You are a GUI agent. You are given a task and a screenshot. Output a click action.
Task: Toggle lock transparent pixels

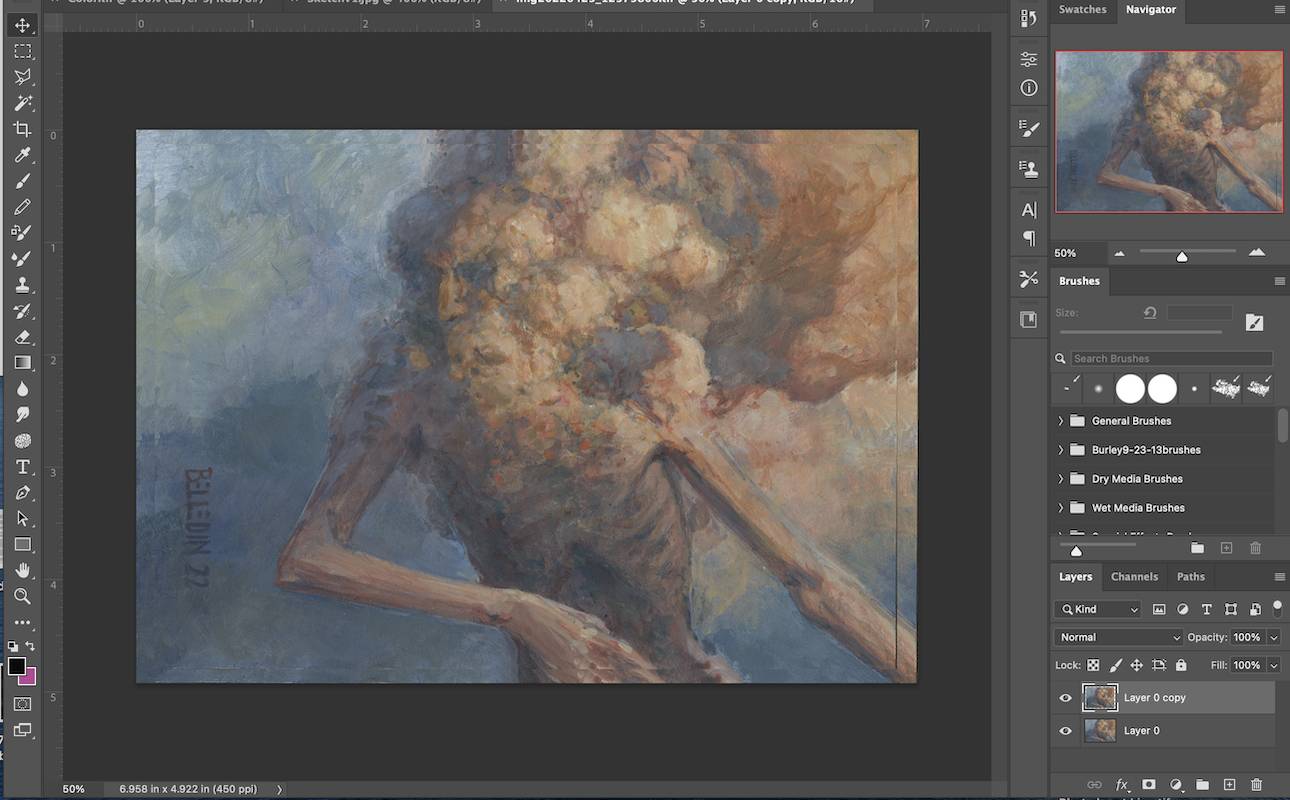pyautogui.click(x=1093, y=665)
